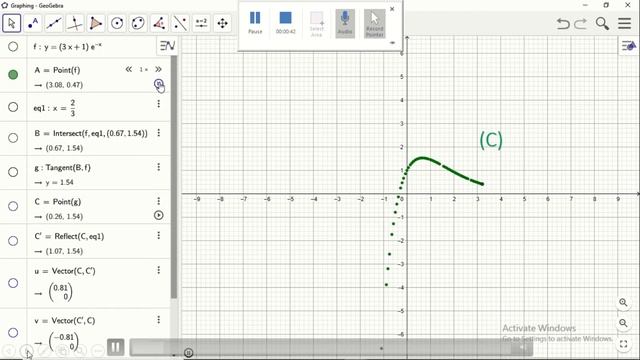The image size is (640, 360).
Task: Click the (C) curve label
Action: (x=491, y=140)
